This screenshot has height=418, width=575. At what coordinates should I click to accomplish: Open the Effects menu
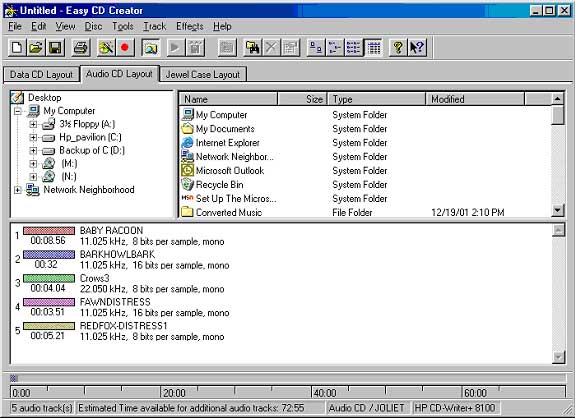[190, 26]
